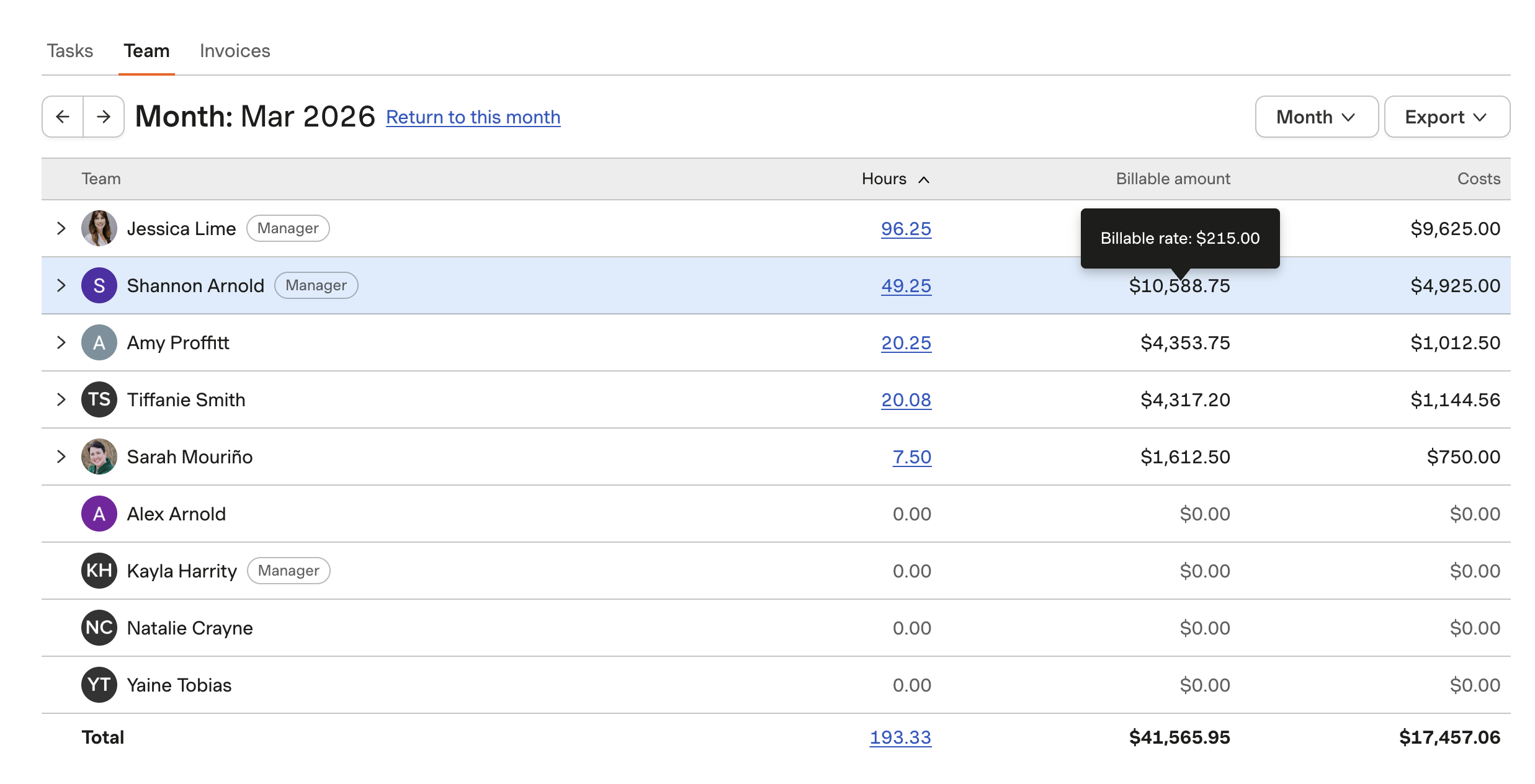This screenshot has height=784, width=1535.
Task: Click Tiffanie Smith's TS avatar
Action: 99,399
